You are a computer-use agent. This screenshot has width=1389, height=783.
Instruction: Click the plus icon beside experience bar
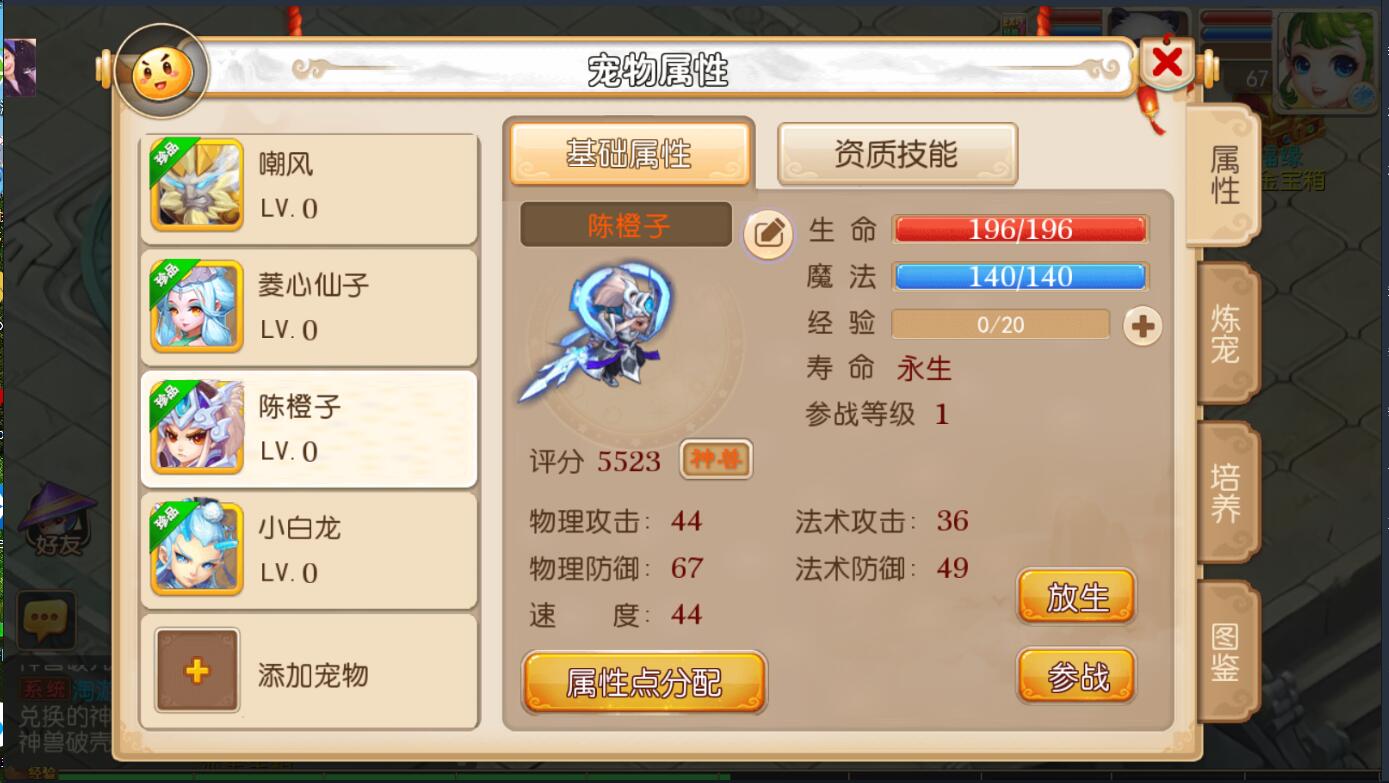tap(1142, 325)
